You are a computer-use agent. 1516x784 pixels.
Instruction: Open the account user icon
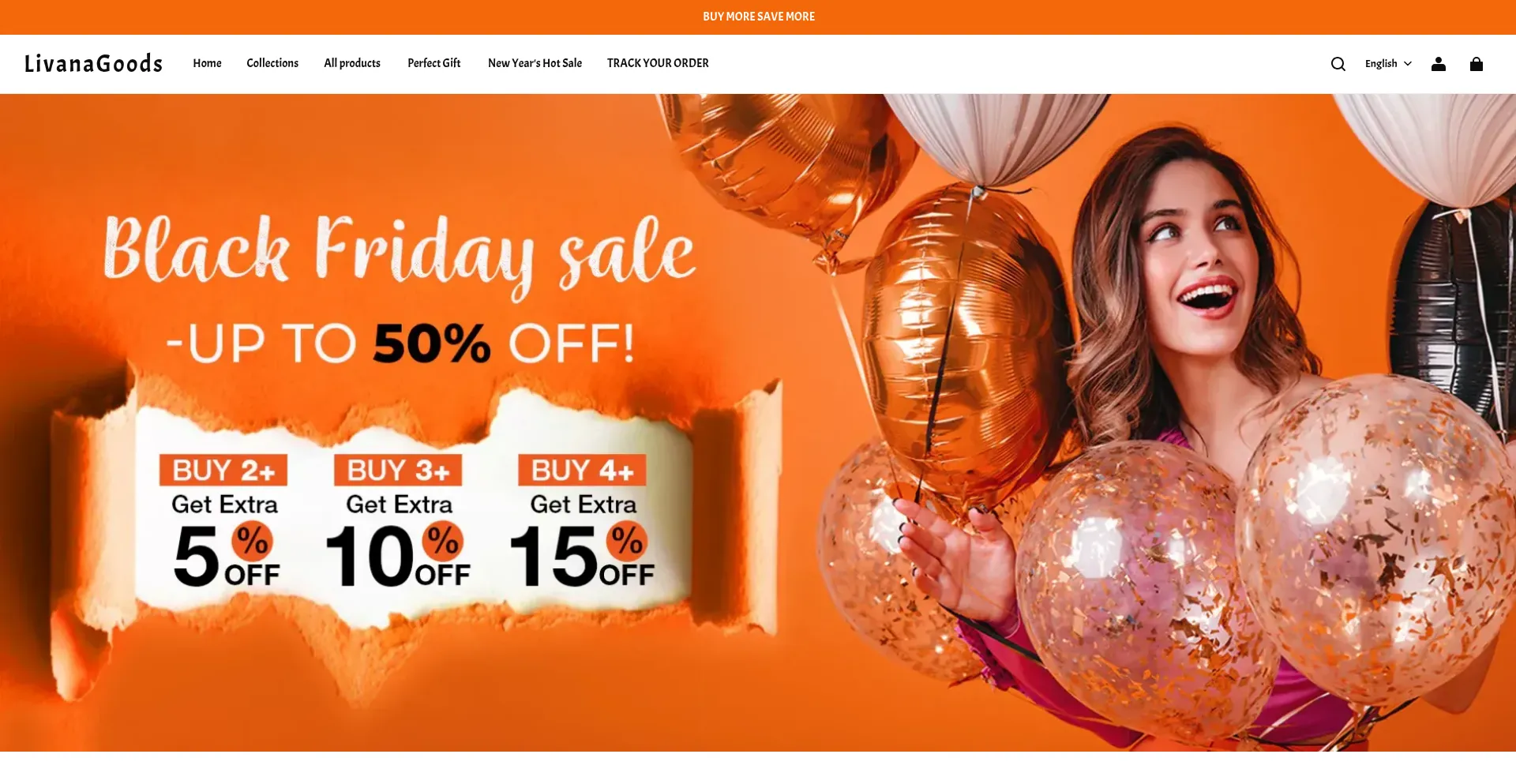1438,64
